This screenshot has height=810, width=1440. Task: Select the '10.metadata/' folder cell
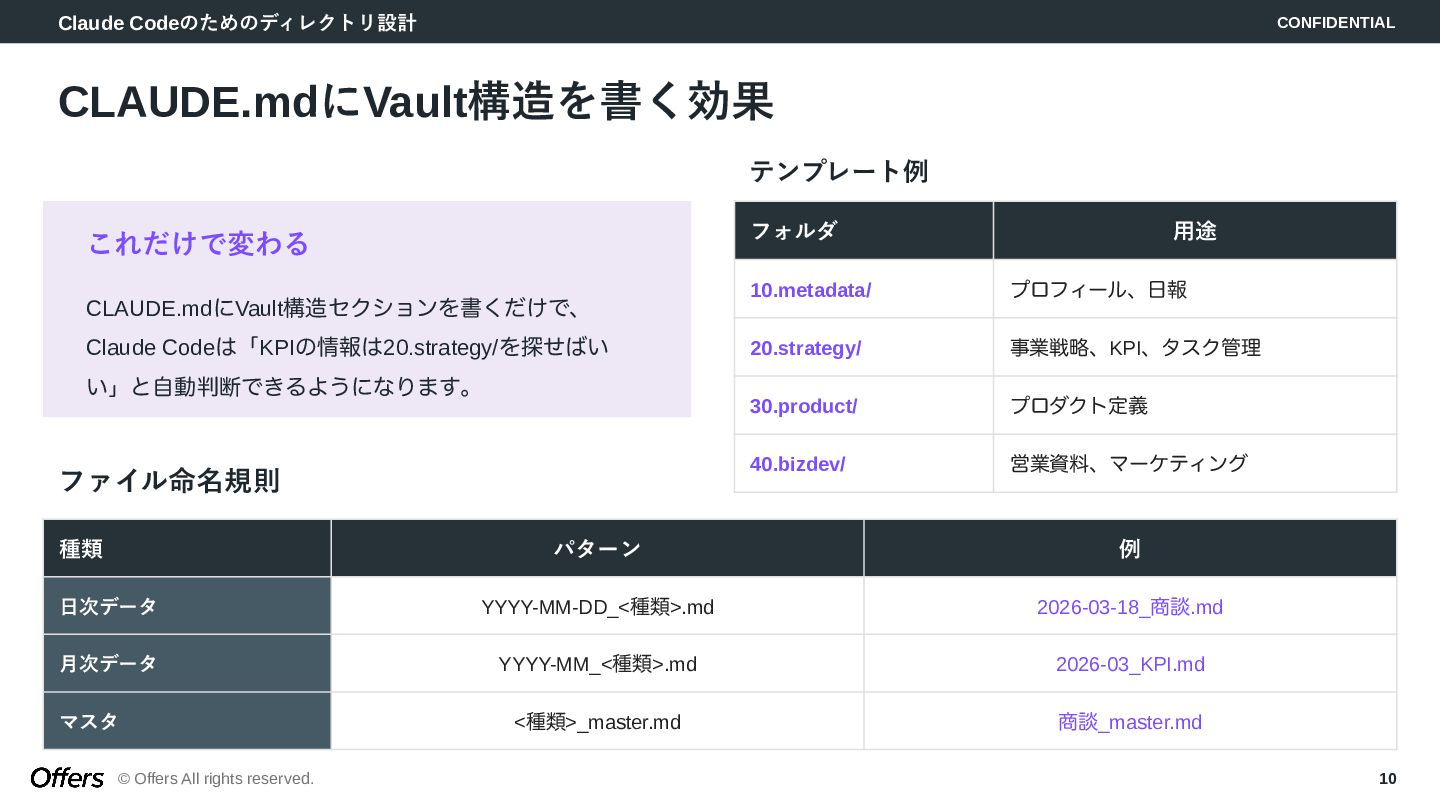(864, 289)
